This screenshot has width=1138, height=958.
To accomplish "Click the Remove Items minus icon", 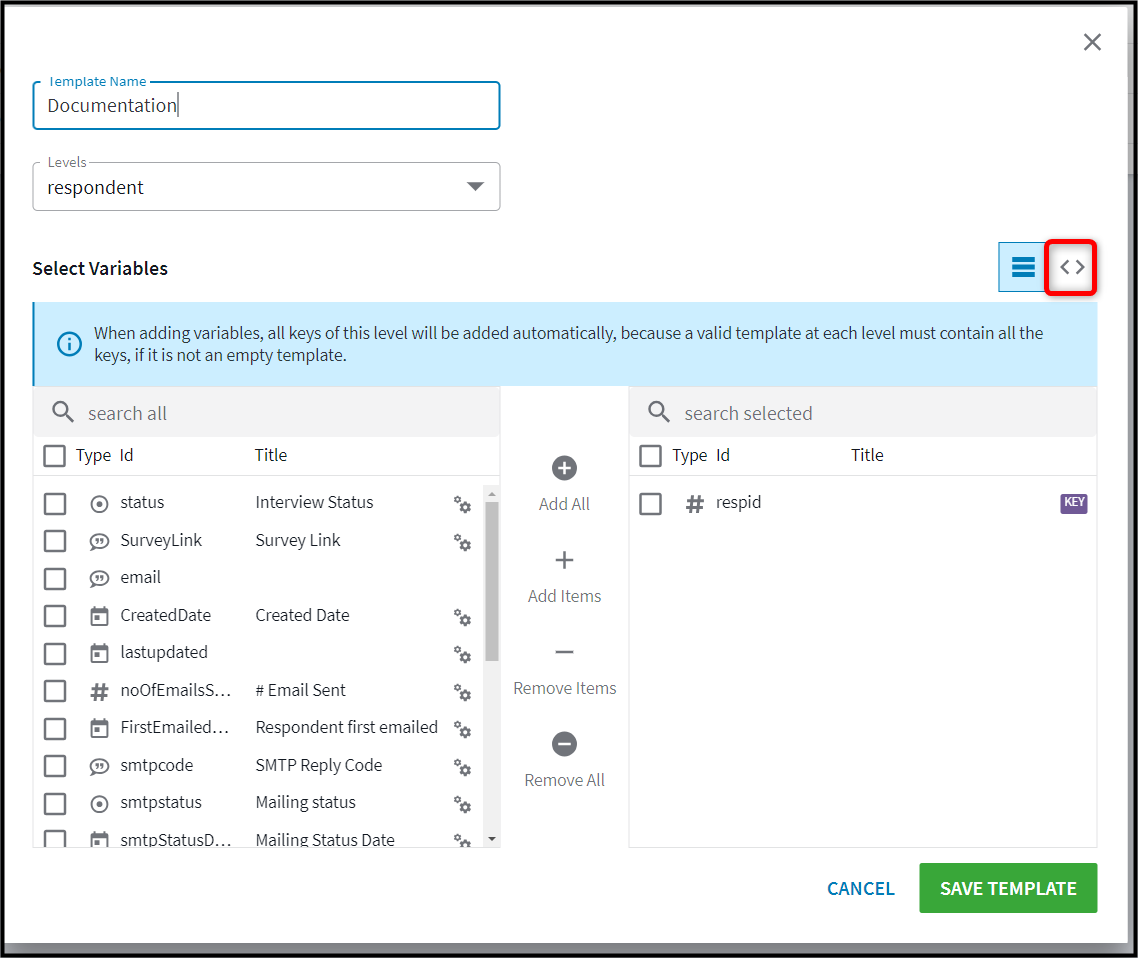I will tap(564, 652).
